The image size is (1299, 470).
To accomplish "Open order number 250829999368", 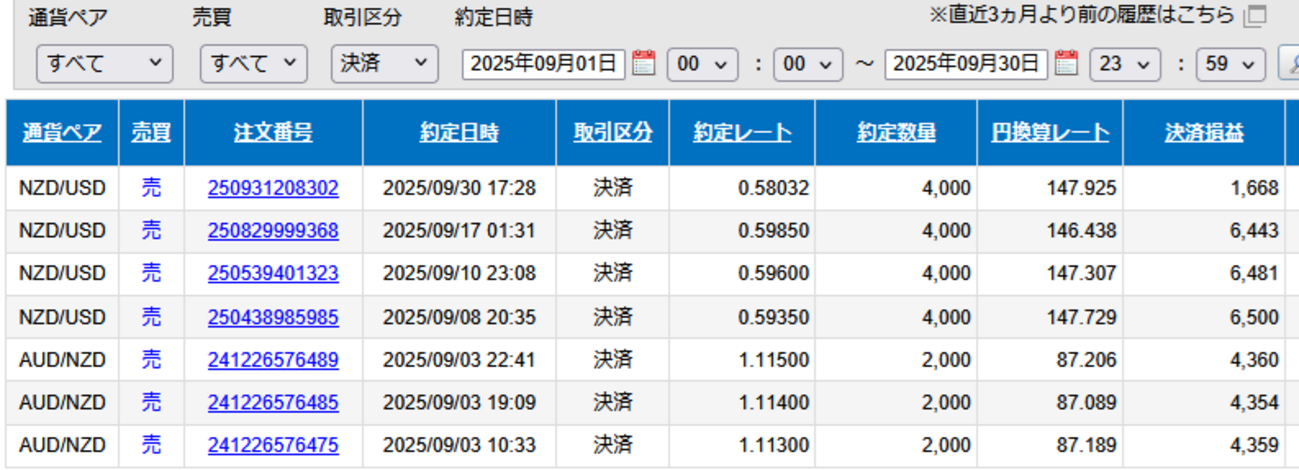I will tap(273, 231).
